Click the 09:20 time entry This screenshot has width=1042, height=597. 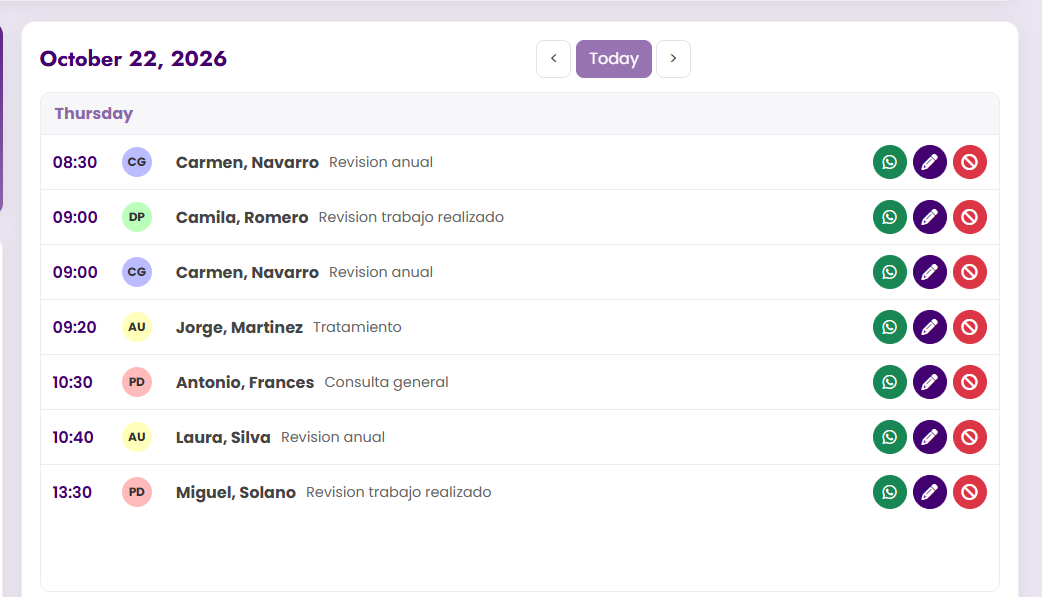tap(74, 327)
